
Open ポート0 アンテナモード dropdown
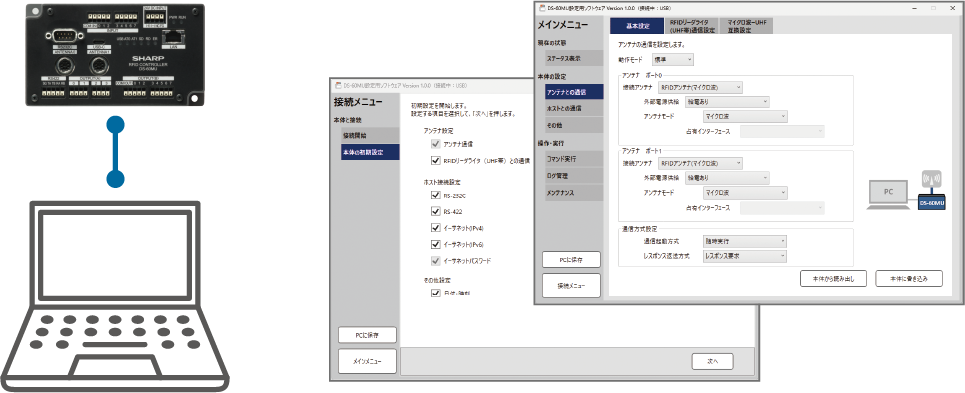tap(745, 116)
